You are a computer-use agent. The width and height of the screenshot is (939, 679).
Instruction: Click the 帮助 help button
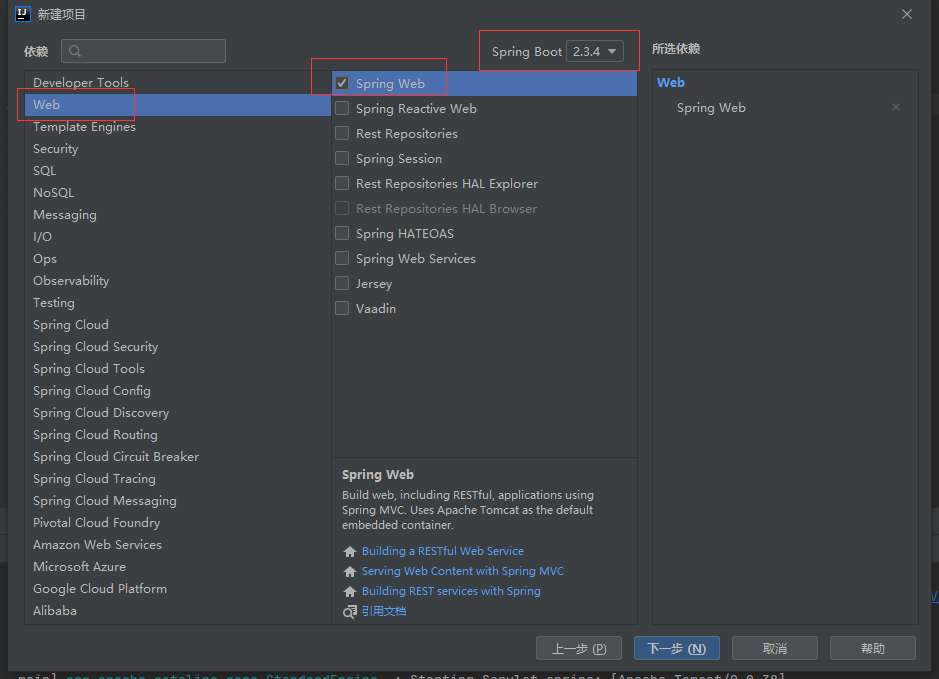point(873,648)
